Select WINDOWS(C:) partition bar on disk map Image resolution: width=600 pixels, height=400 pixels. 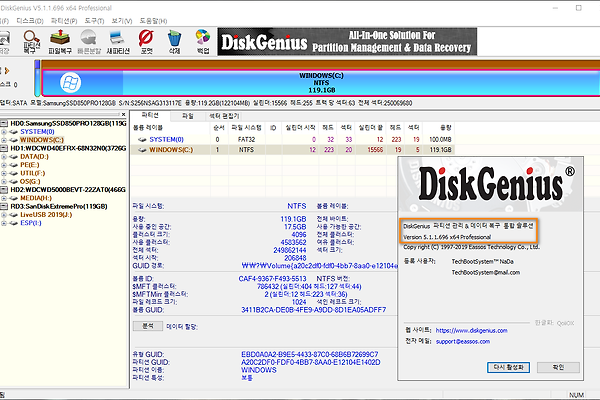pyautogui.click(x=321, y=83)
